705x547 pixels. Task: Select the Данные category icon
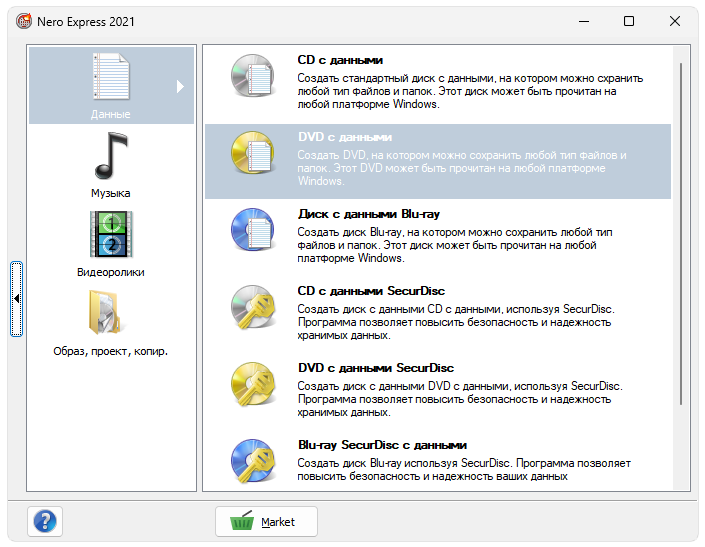coord(111,76)
